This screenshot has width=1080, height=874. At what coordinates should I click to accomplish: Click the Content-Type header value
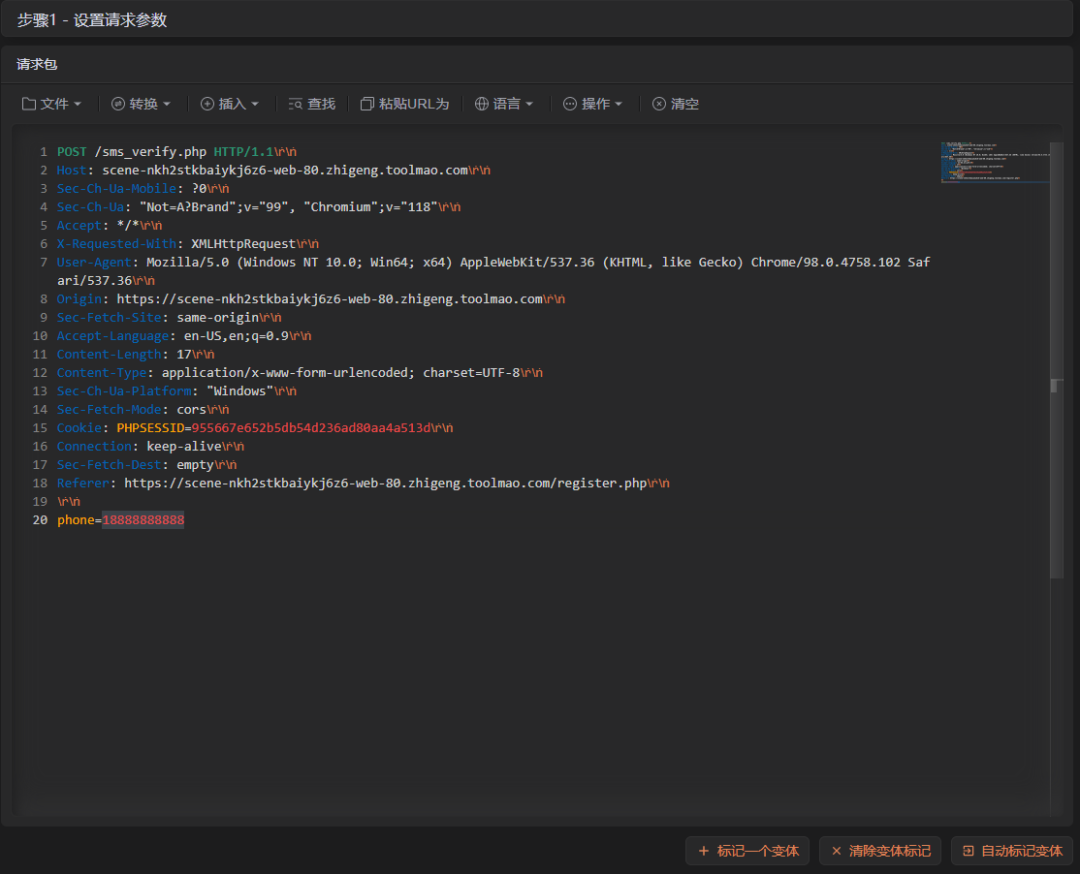pos(341,373)
